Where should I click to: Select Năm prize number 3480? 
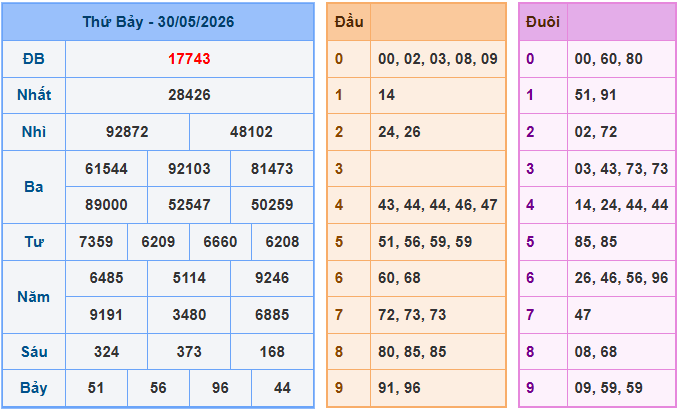coord(189,315)
